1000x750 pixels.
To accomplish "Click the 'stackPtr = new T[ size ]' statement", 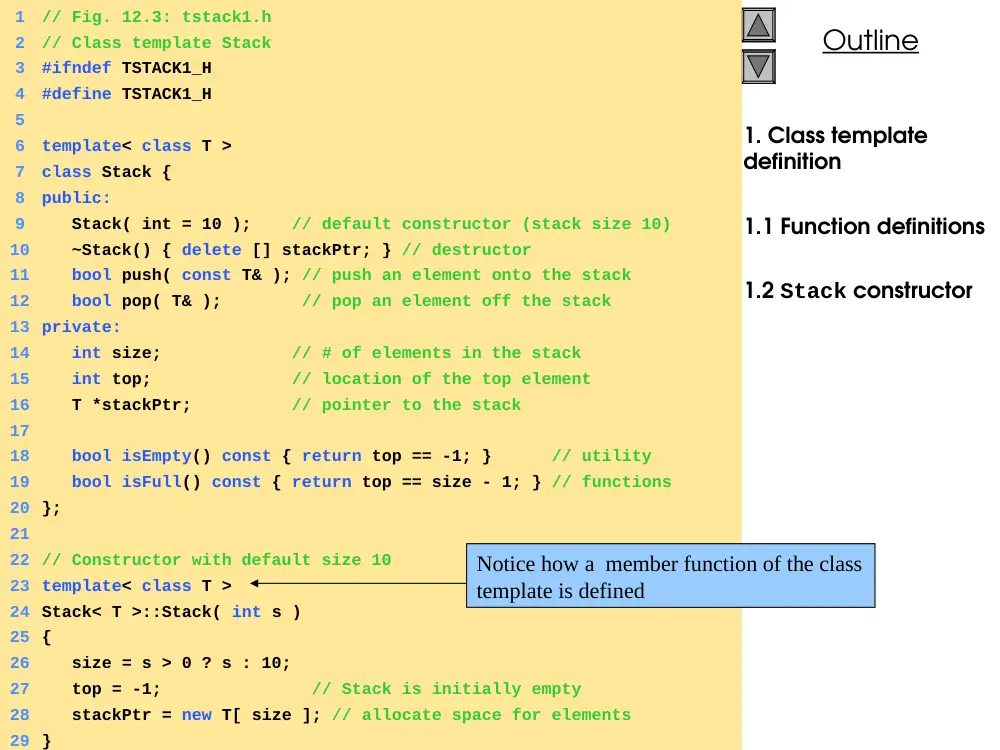I will [196, 714].
